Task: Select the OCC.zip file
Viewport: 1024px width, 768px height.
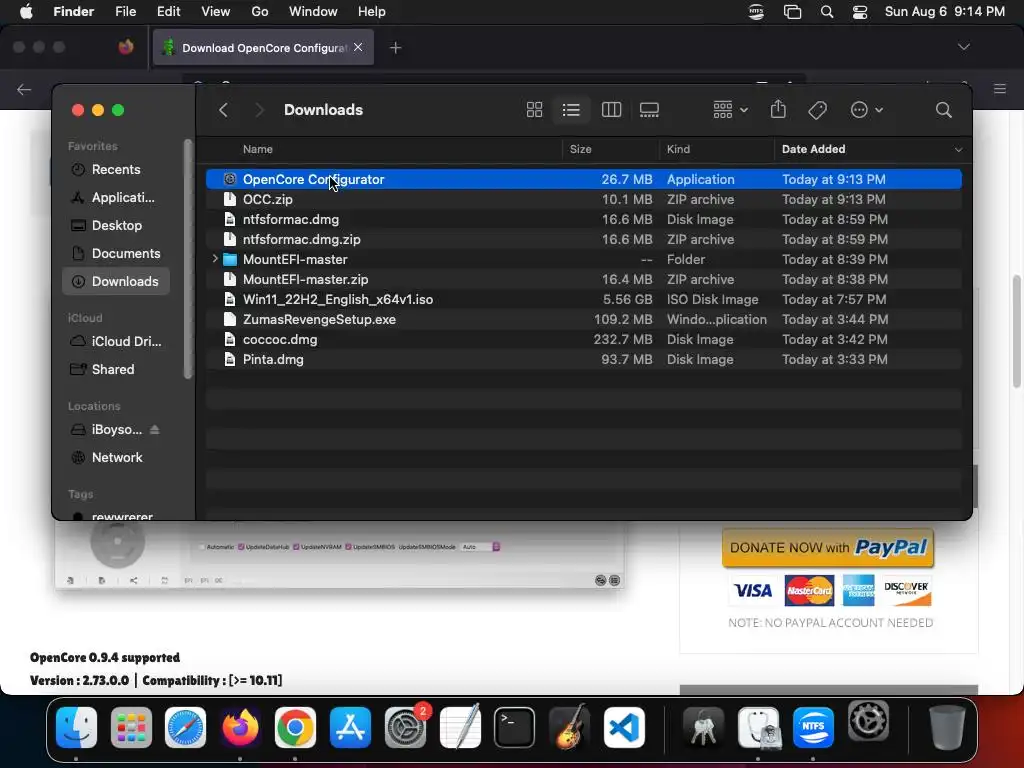Action: [583, 199]
